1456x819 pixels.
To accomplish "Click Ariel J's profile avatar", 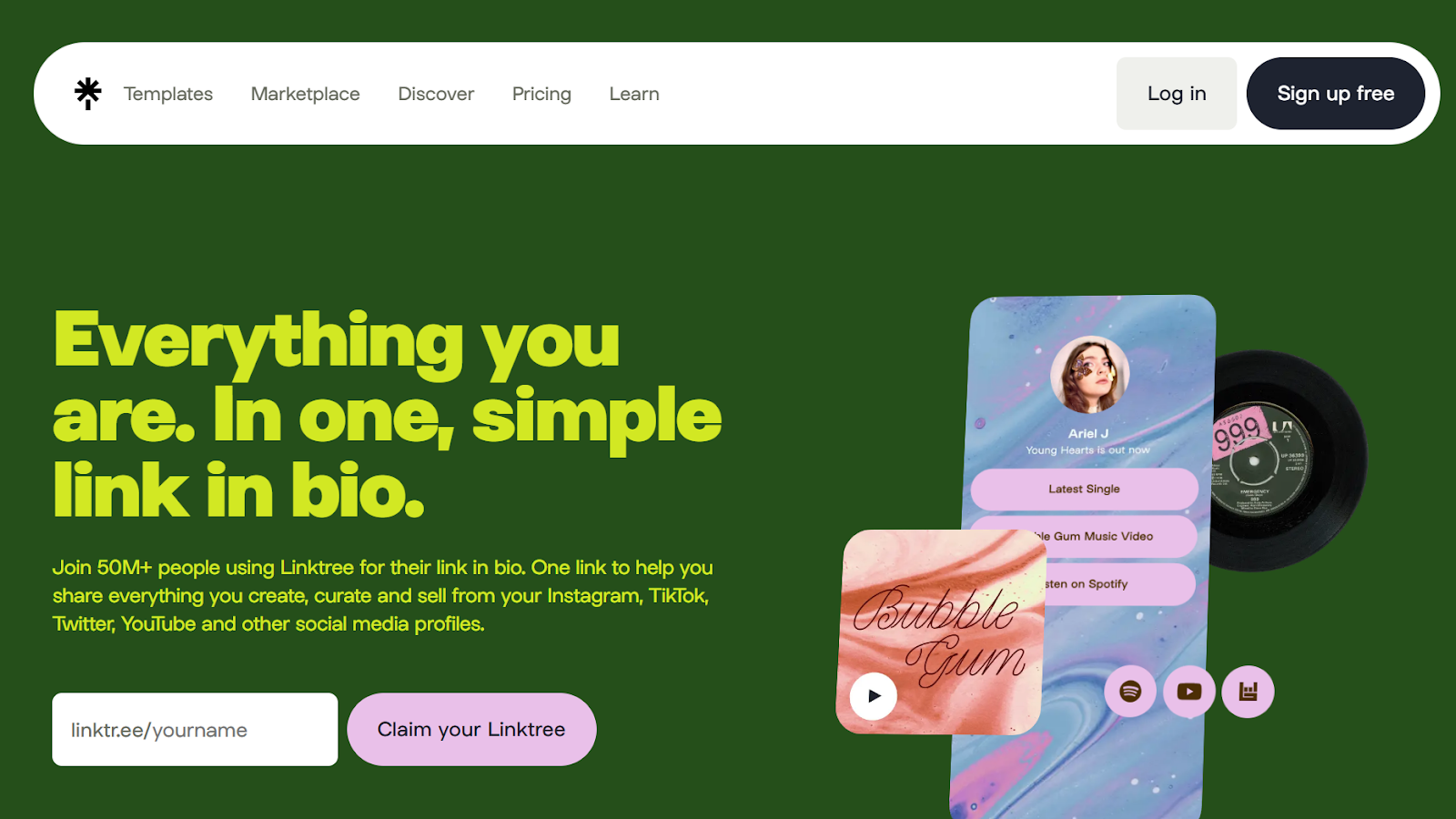I will tap(1090, 375).
